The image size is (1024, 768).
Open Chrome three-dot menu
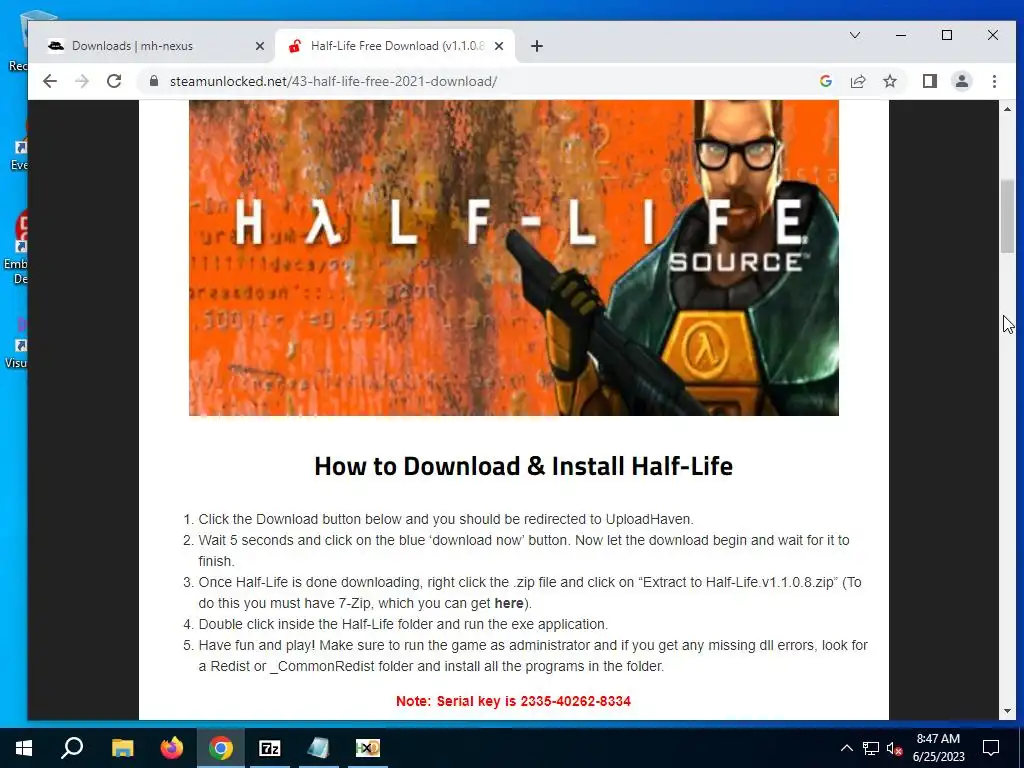994,81
